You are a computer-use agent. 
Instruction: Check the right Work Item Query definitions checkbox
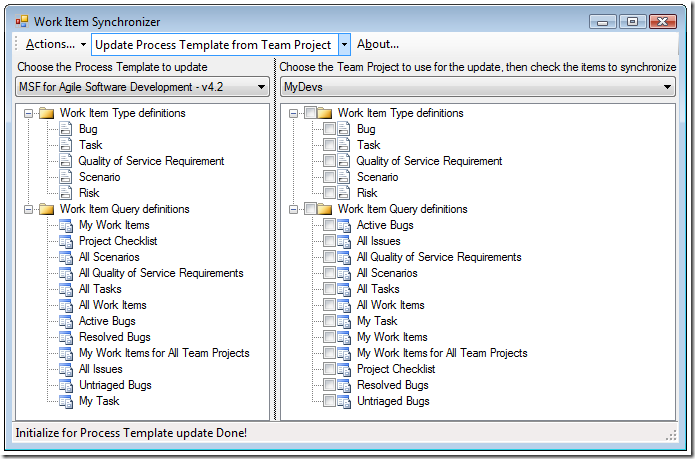point(310,209)
